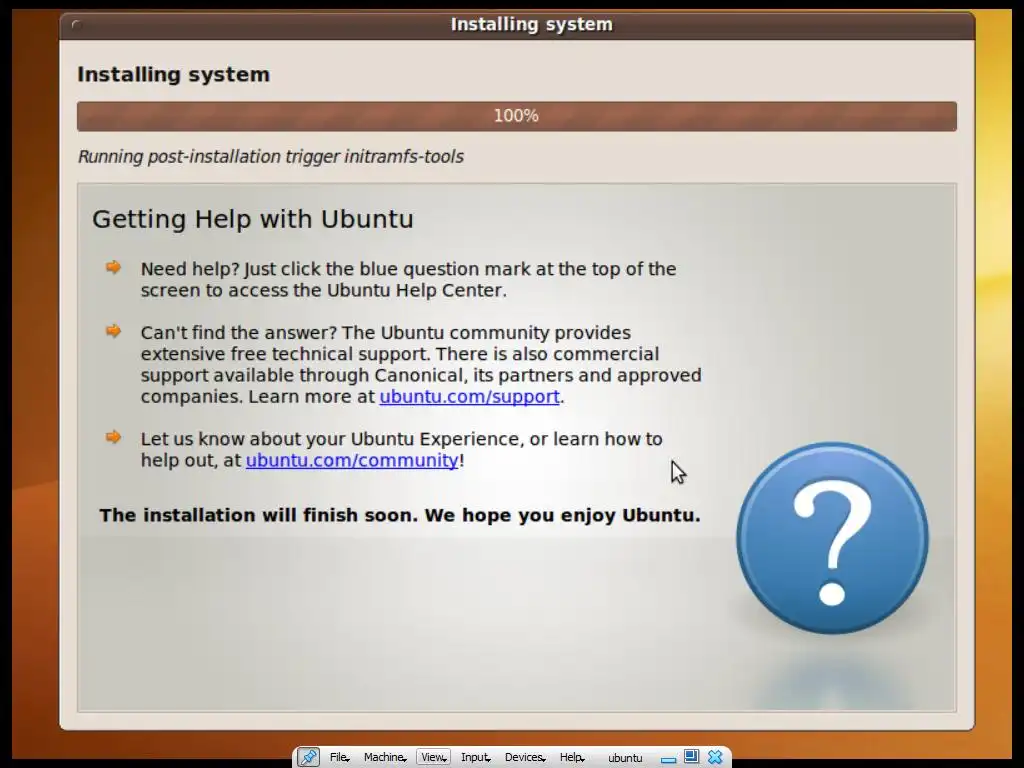Screen dimensions: 1024x768
Task: Open the File menu in VirtualBox toolbar
Action: pyautogui.click(x=339, y=757)
